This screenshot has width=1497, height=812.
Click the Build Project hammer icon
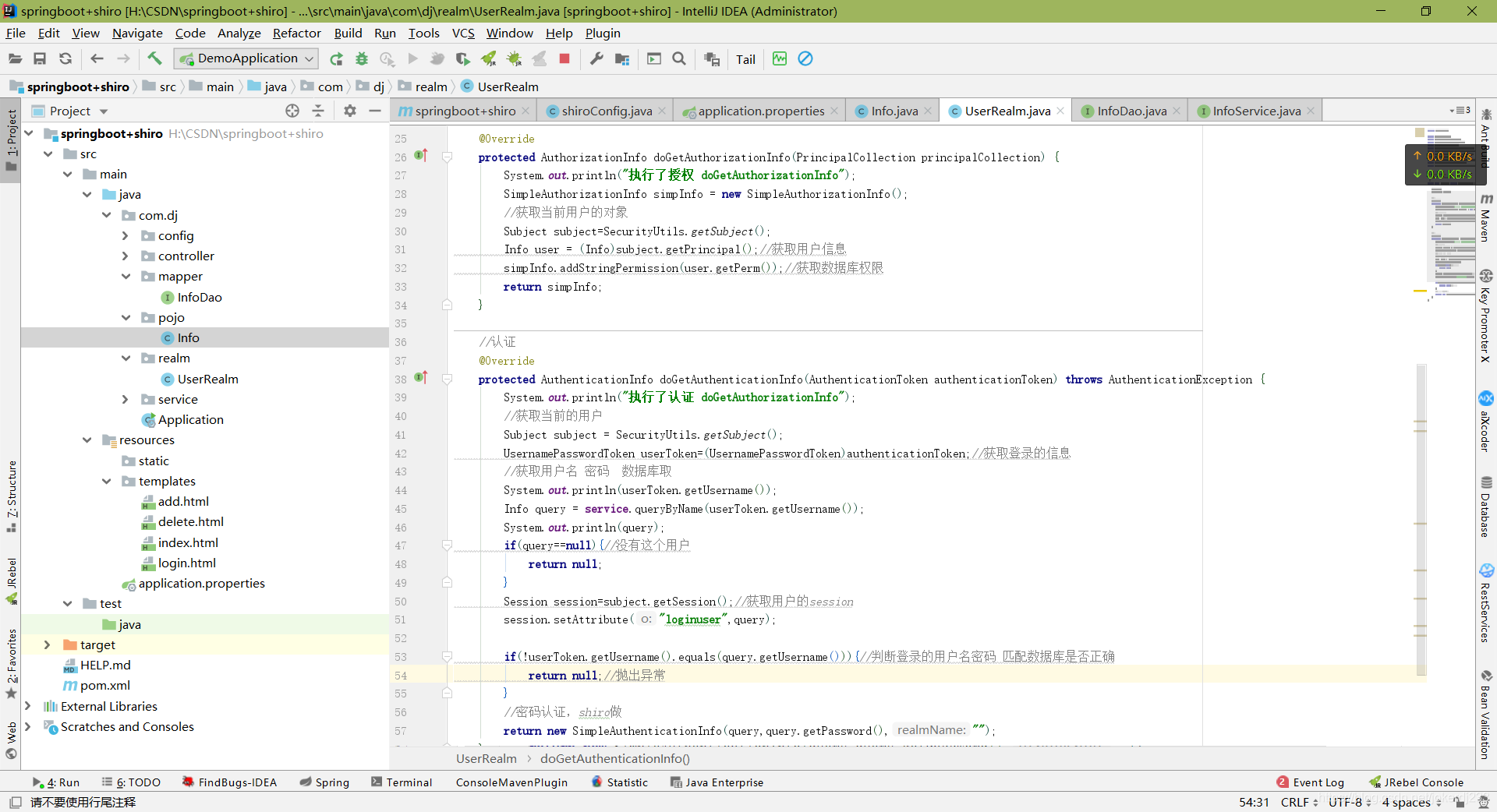pos(154,58)
